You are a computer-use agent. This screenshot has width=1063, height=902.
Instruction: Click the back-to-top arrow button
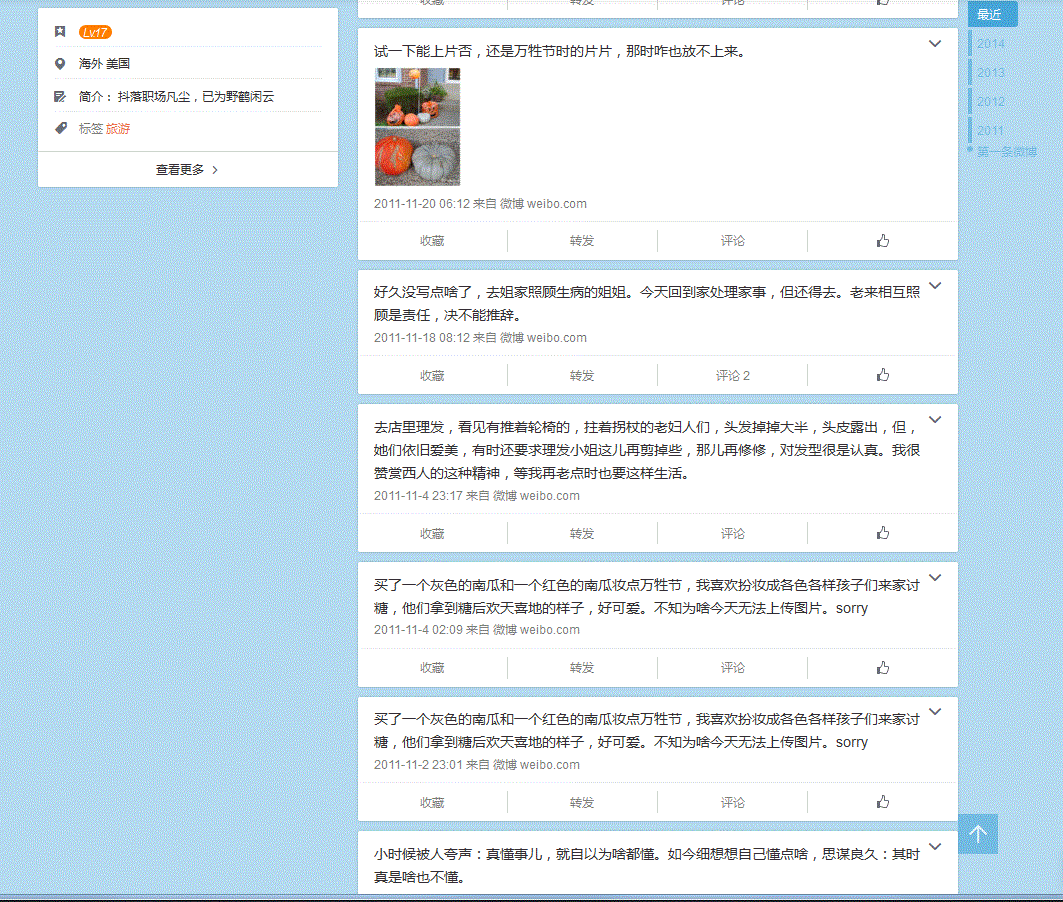[977, 834]
